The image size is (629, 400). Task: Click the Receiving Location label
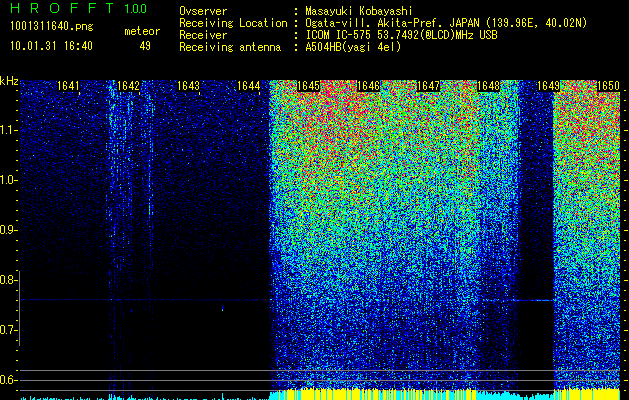pyautogui.click(x=233, y=23)
